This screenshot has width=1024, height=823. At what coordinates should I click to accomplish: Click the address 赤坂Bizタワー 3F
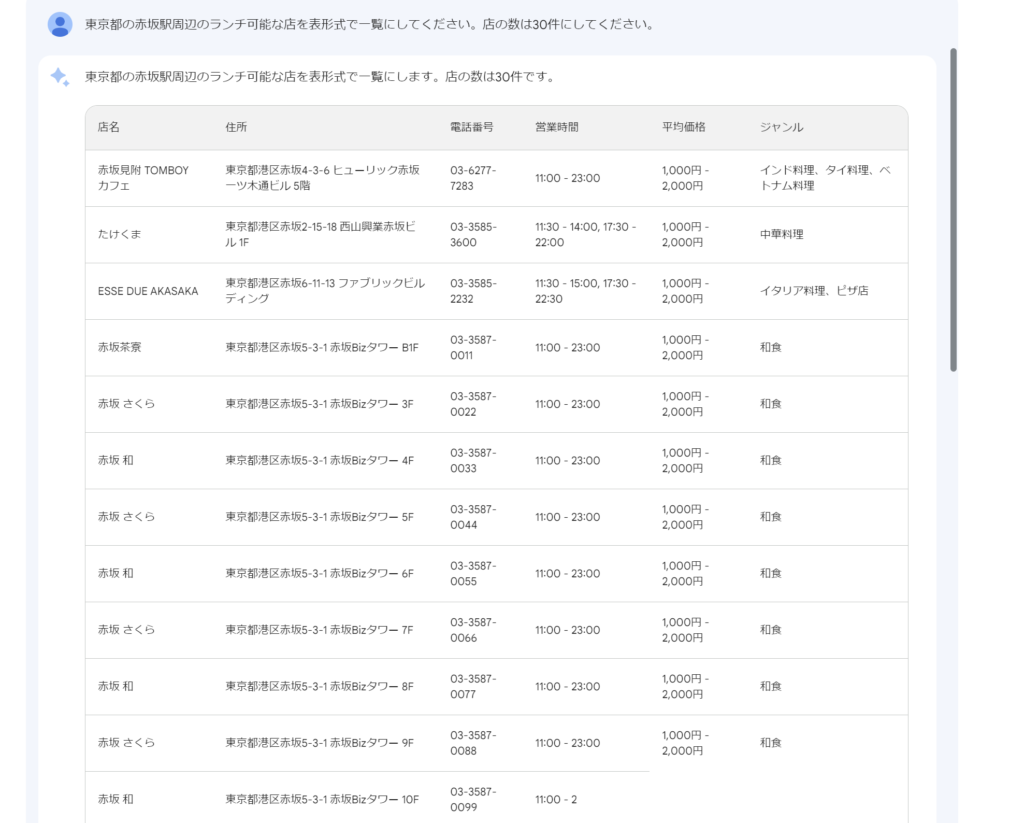319,404
